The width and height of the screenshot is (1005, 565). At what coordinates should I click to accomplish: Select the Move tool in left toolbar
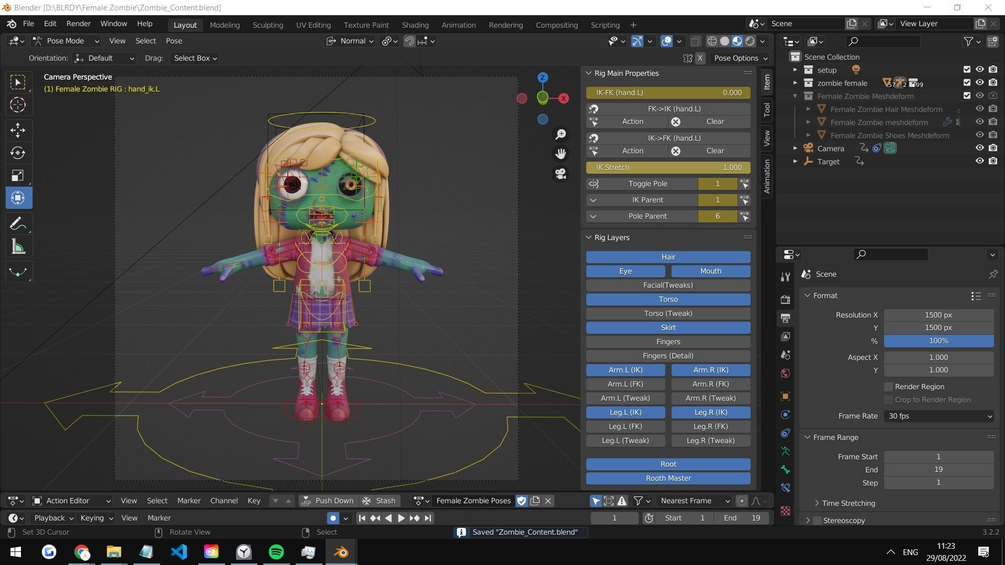click(18, 130)
